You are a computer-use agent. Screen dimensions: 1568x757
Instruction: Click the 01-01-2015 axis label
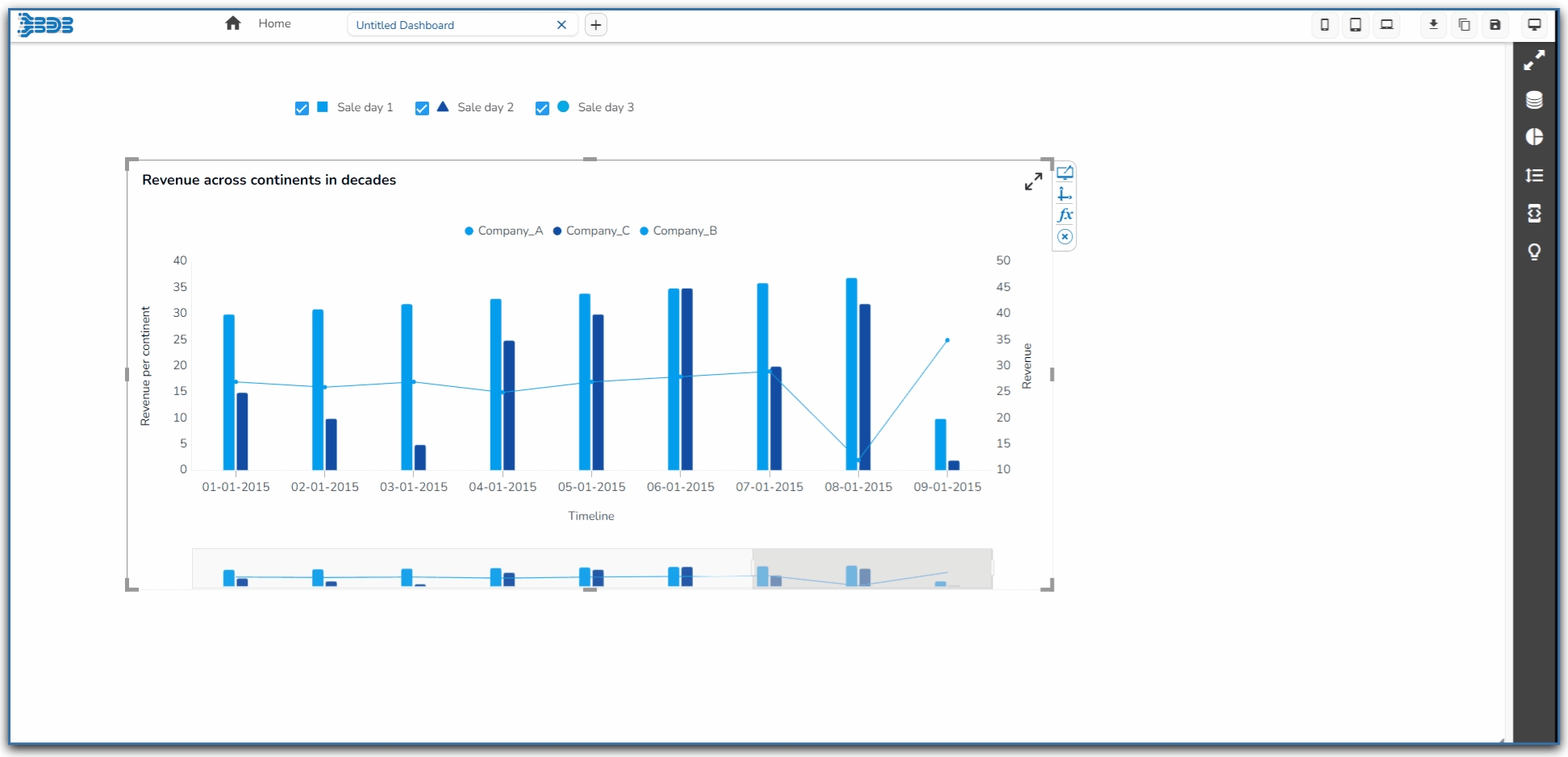coord(236,487)
